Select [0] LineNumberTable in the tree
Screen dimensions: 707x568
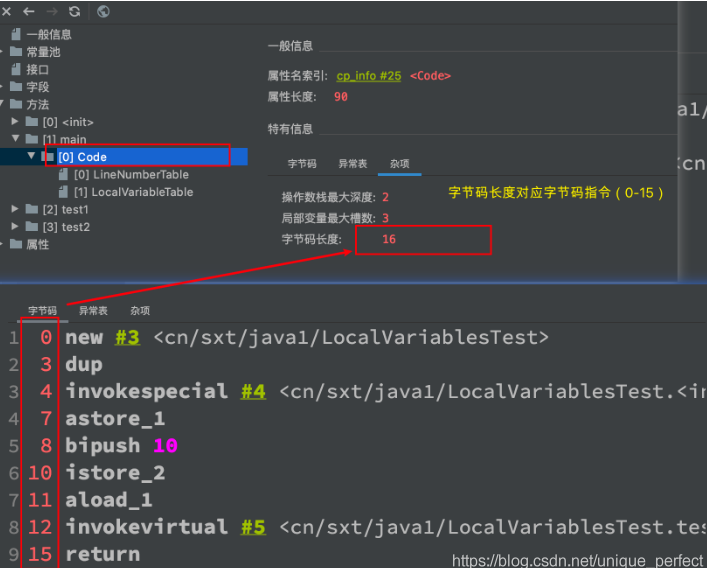(131, 174)
